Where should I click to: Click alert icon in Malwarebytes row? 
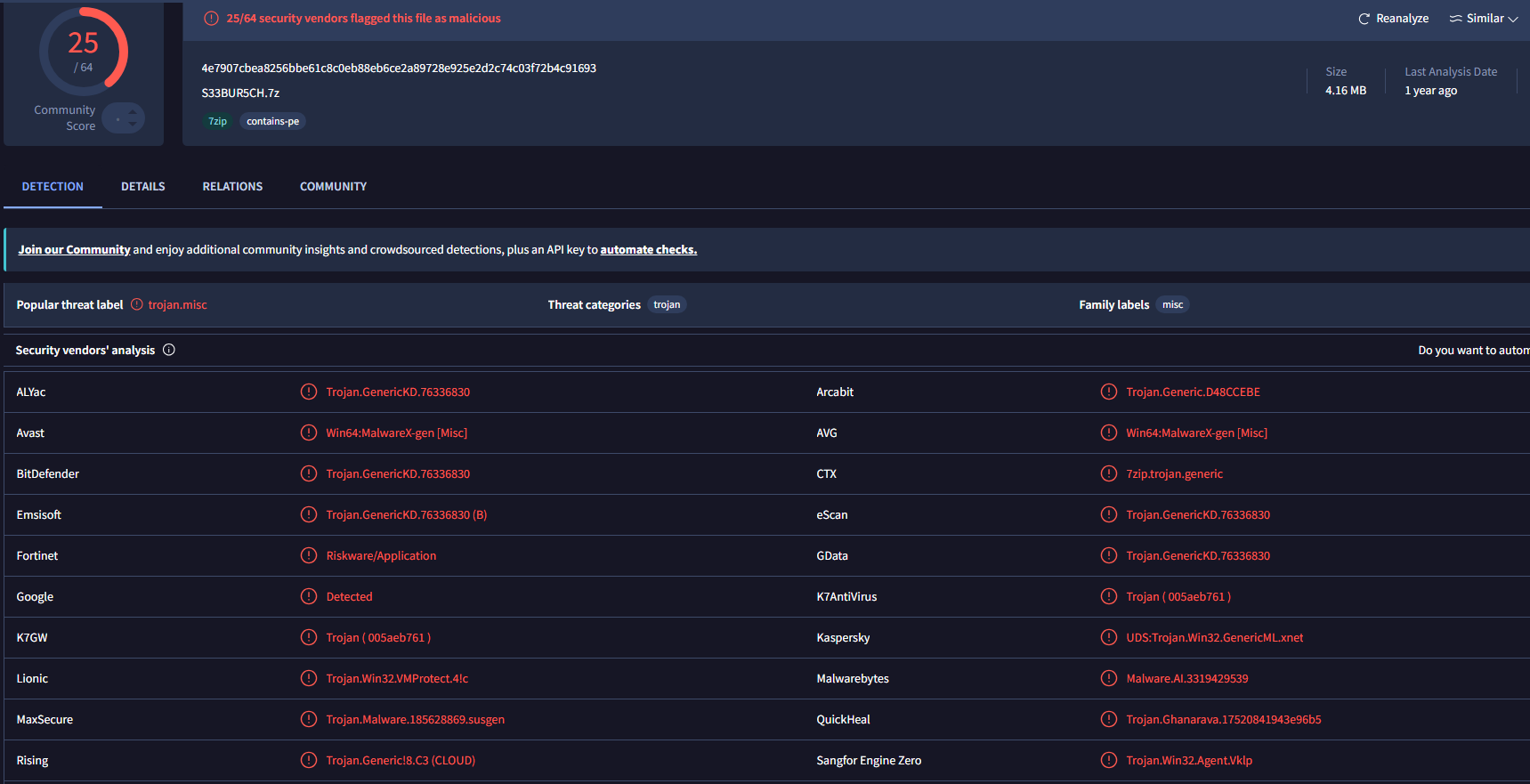(x=1109, y=678)
